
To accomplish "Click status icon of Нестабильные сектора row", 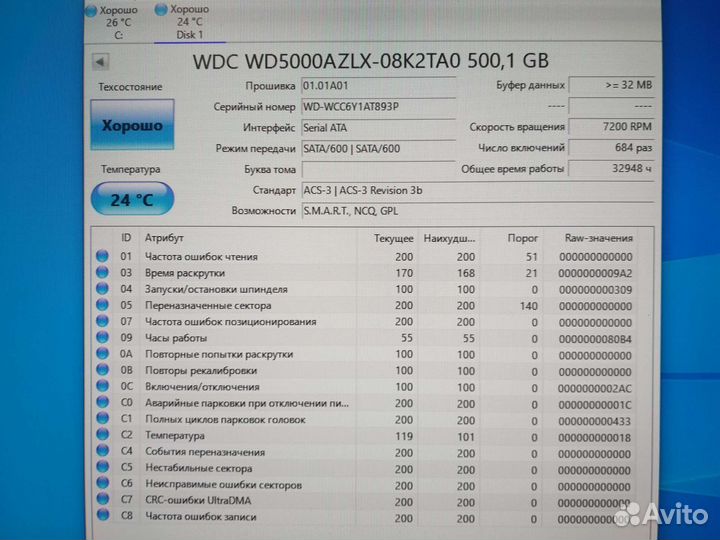I will pos(102,467).
